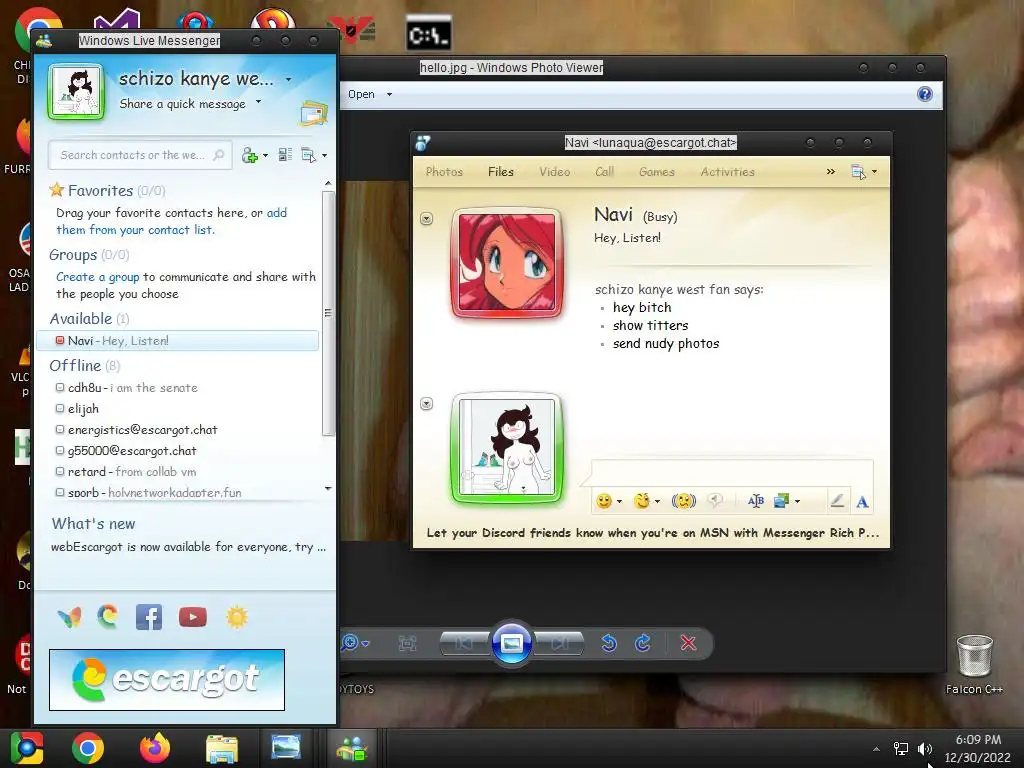
Task: Expand the quick message dropdown arrow
Action: point(259,101)
